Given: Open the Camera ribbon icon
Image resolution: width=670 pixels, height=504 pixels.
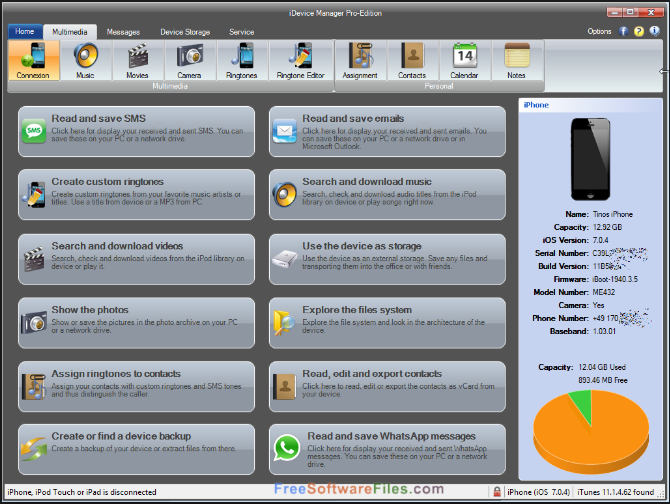Looking at the screenshot, I should point(190,60).
